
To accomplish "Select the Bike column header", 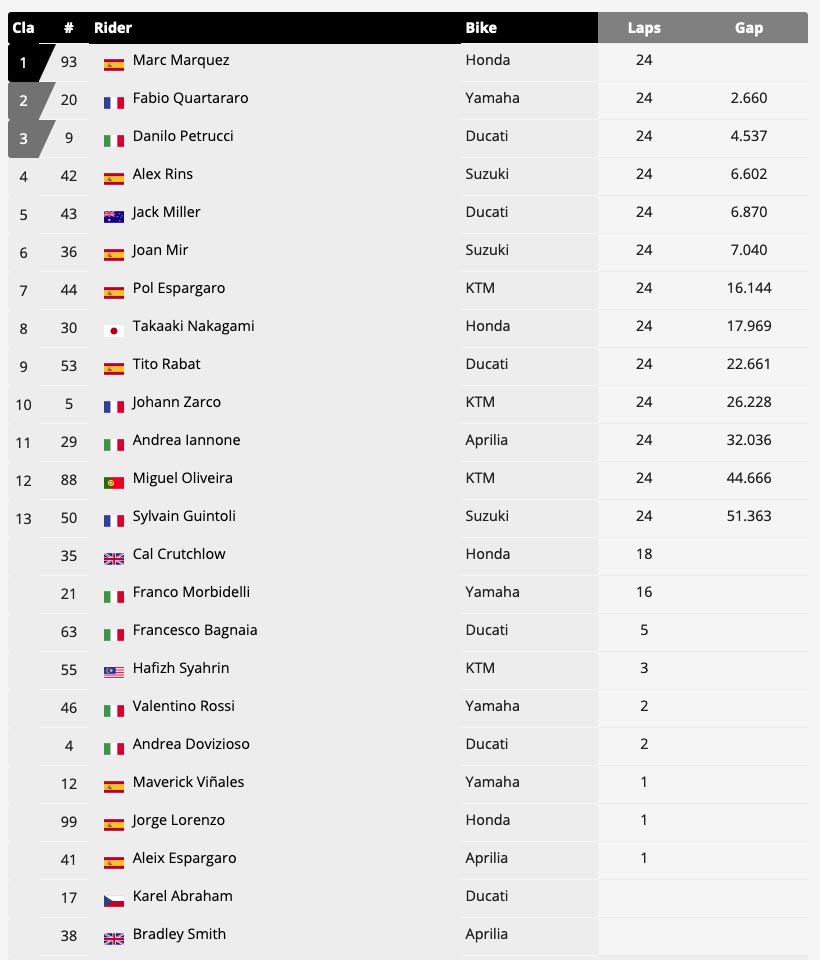I will coord(481,28).
